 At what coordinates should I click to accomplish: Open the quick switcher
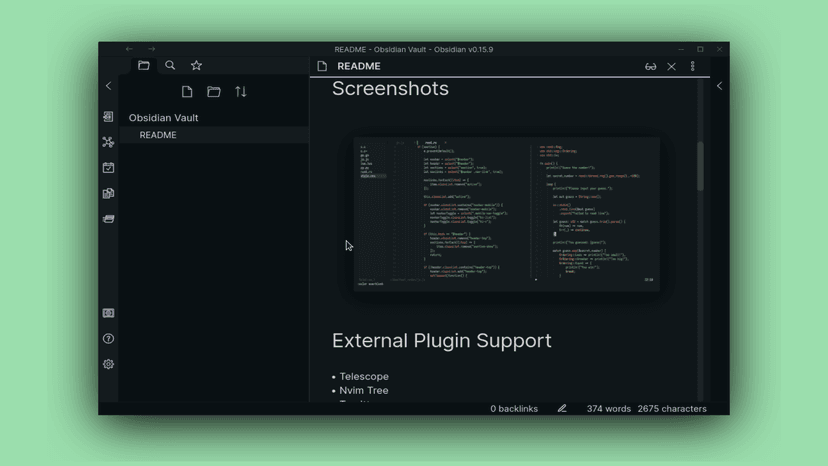click(108, 116)
